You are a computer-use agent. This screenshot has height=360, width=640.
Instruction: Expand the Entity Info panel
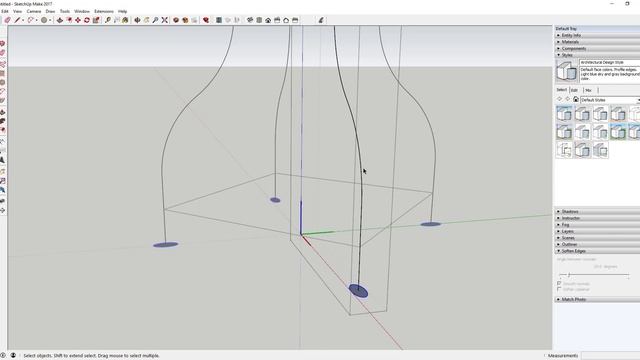(597, 36)
